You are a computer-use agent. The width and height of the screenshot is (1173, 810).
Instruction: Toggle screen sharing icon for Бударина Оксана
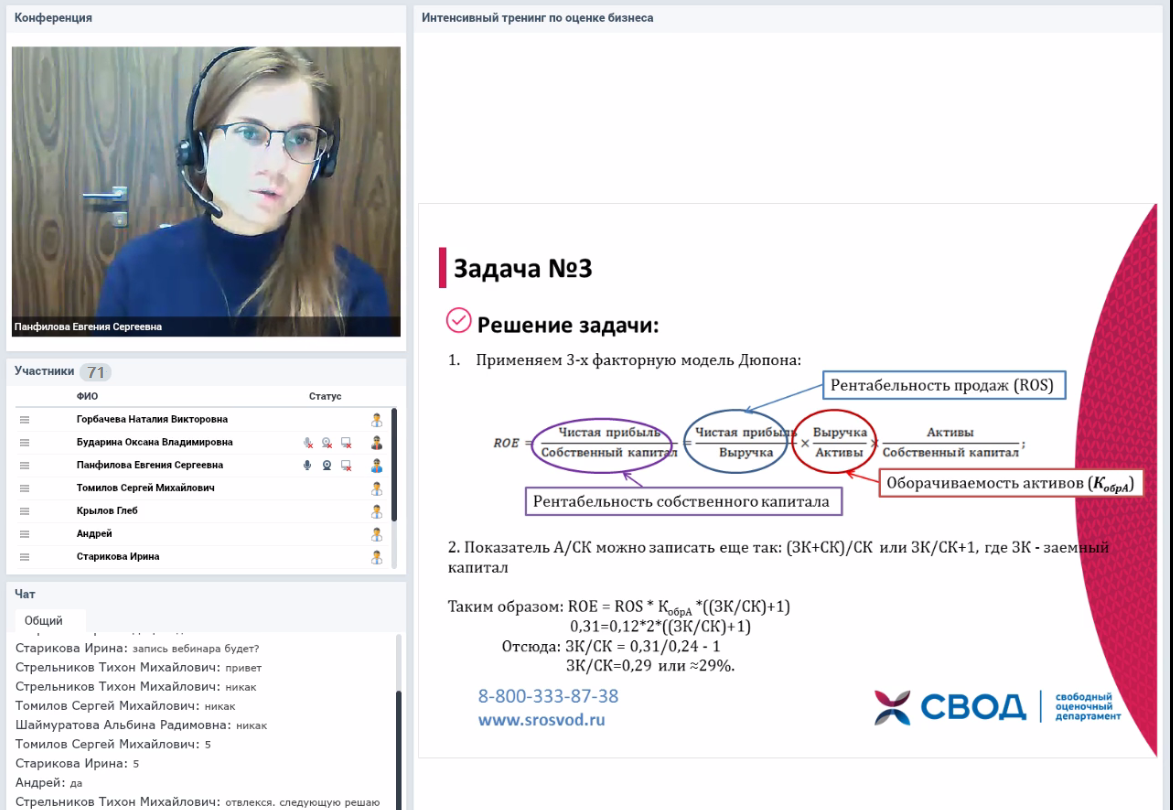tap(346, 443)
